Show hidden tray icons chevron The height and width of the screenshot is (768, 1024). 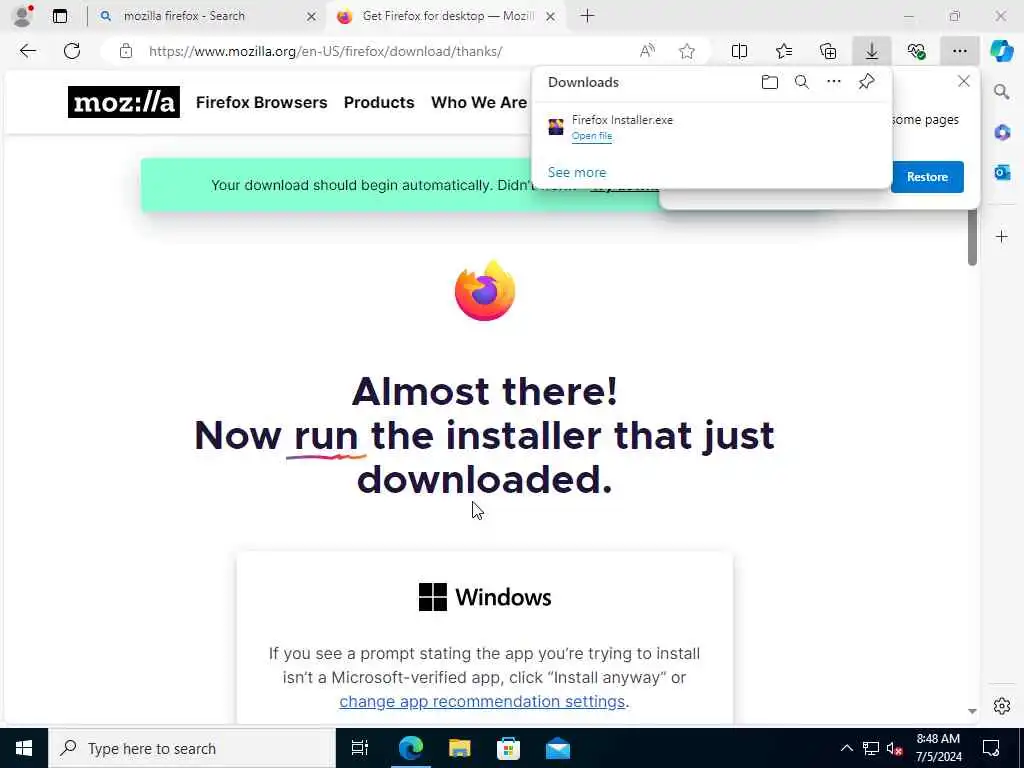coord(846,748)
